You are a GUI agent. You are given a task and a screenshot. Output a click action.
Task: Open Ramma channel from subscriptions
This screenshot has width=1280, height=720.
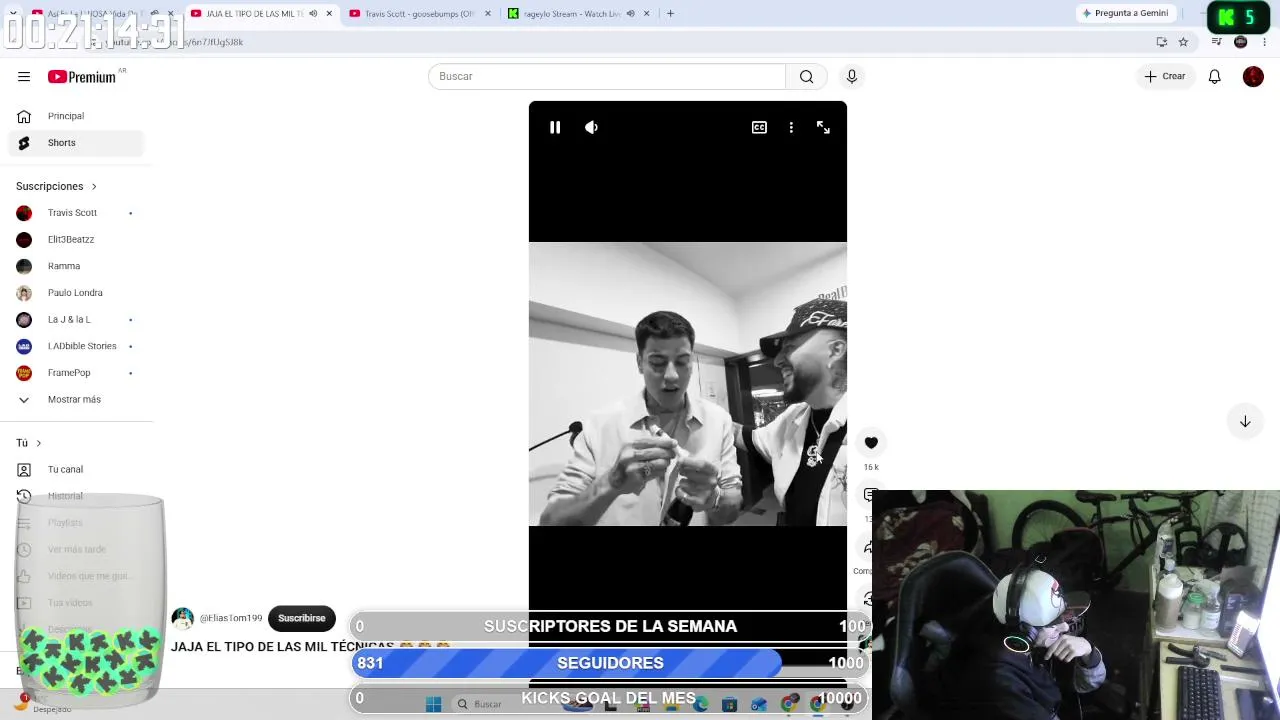click(x=76, y=266)
